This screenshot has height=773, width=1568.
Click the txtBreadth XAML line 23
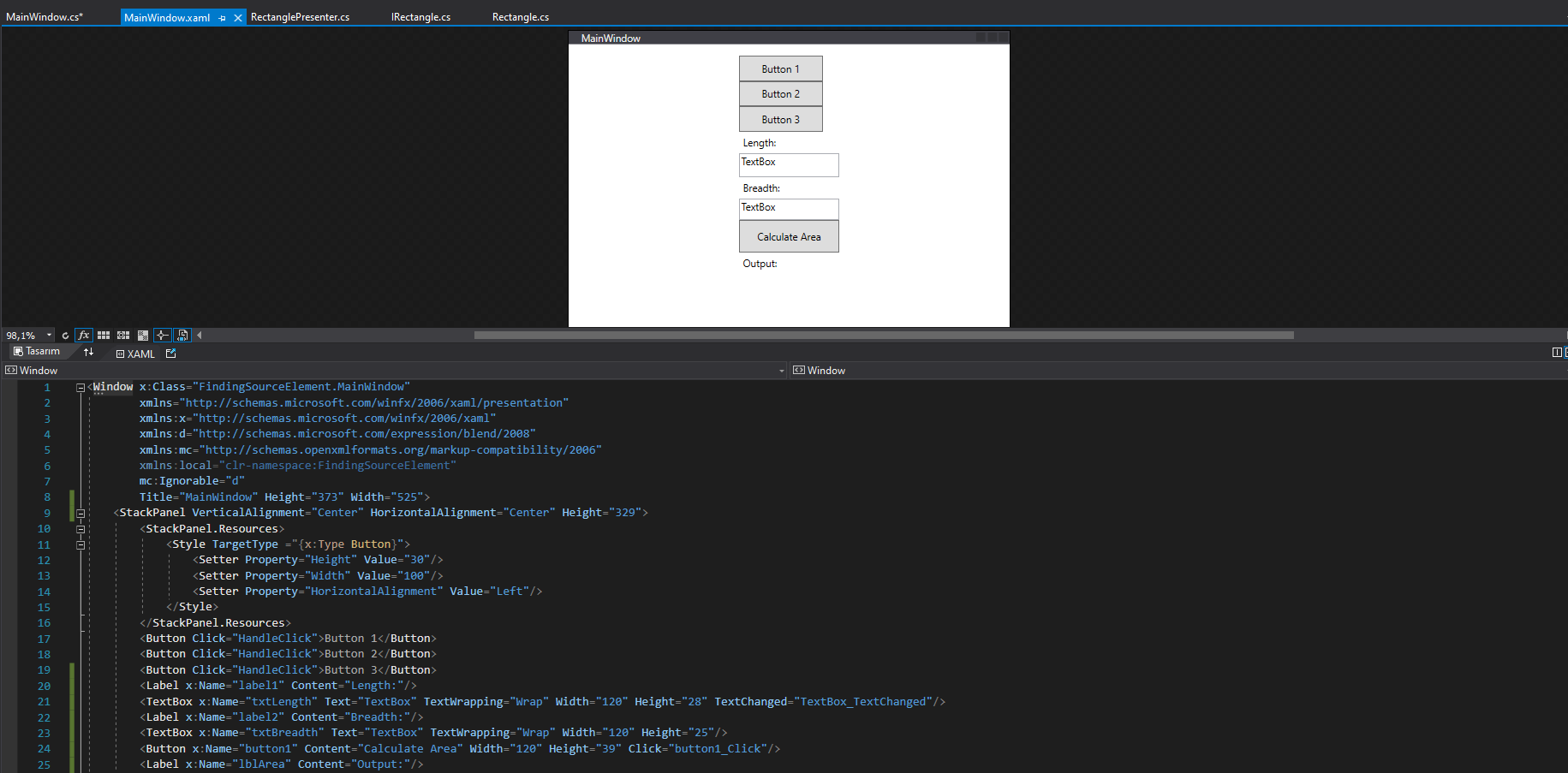434,733
